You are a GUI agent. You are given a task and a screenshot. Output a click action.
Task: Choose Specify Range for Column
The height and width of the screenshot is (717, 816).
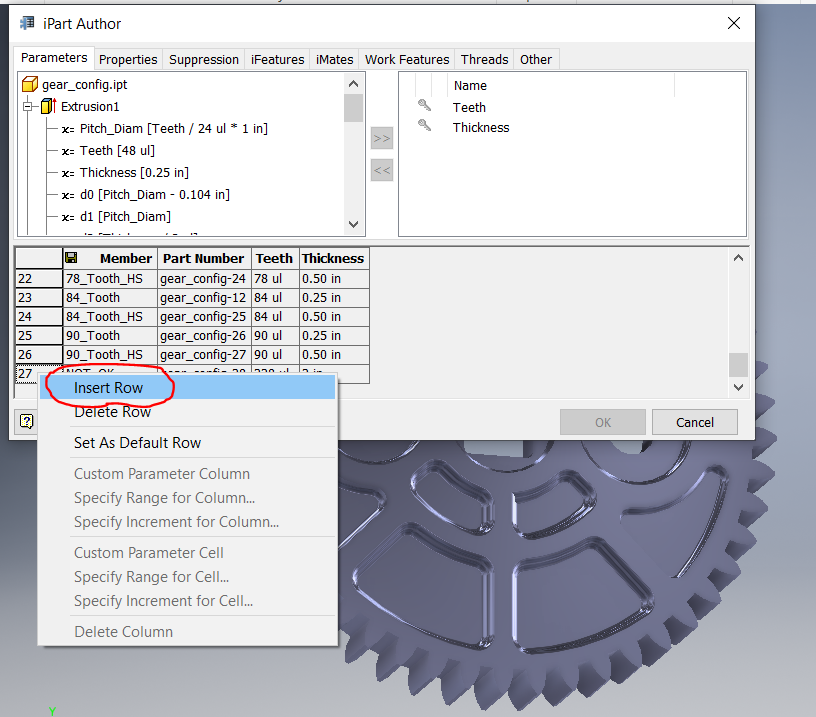pyautogui.click(x=188, y=497)
